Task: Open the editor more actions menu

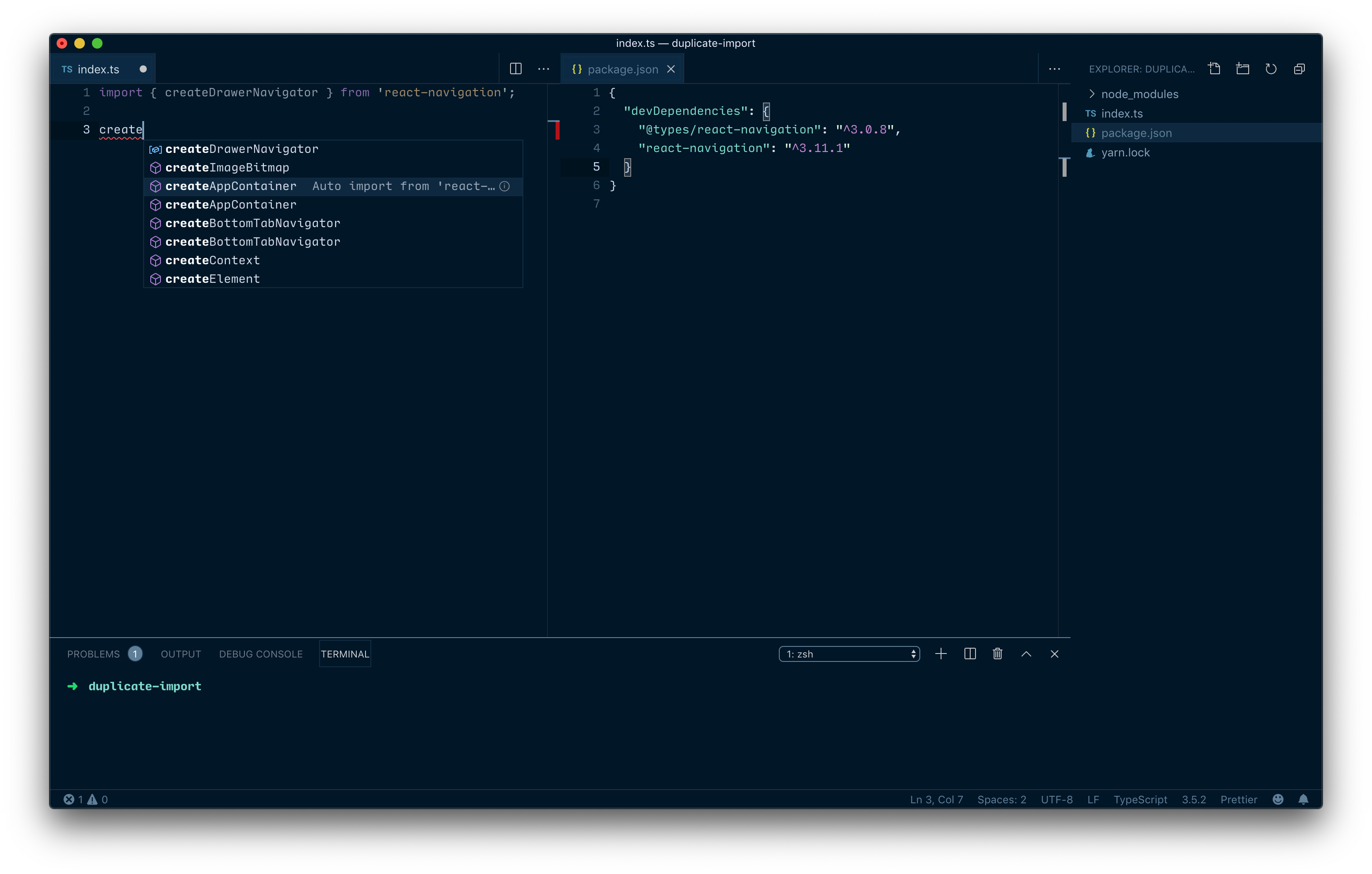Action: pyautogui.click(x=544, y=68)
